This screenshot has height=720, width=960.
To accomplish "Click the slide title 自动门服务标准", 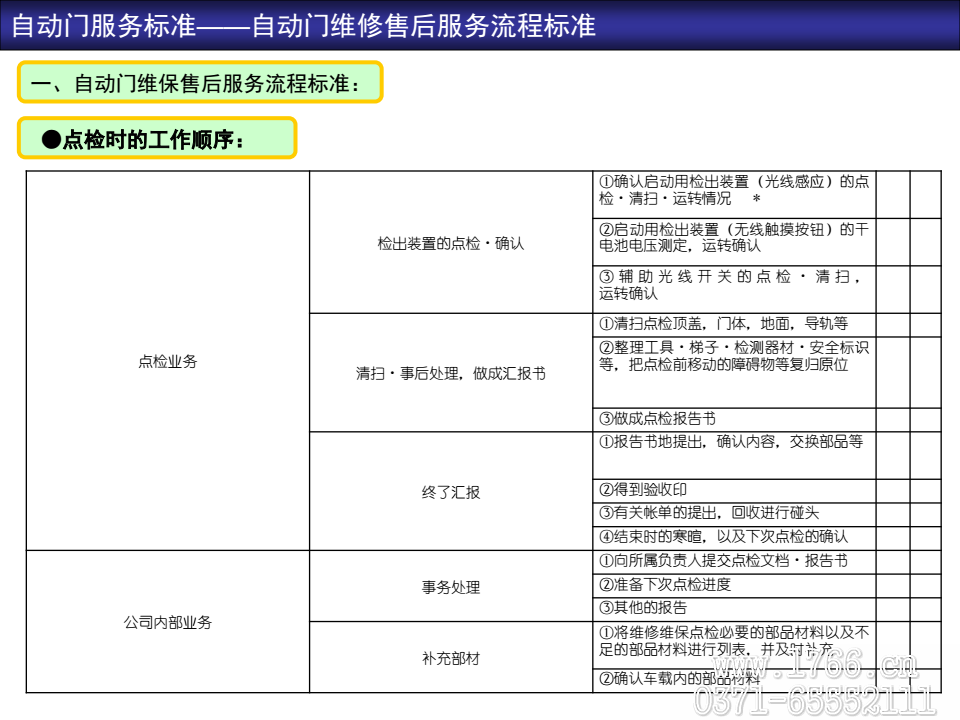I will pyautogui.click(x=303, y=25).
